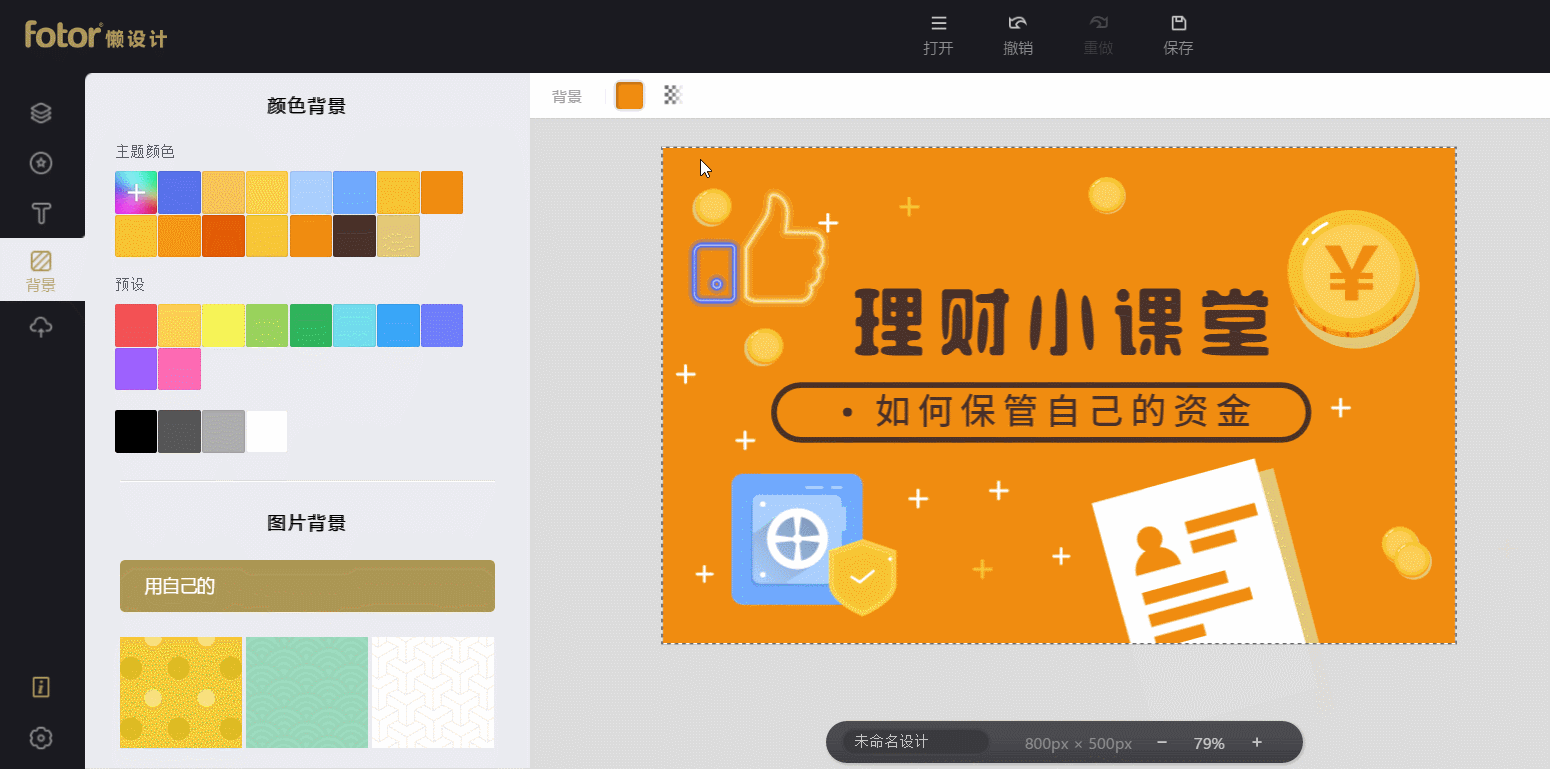Click the 用自己的 upload image button
Screen dimensions: 1550x769
[307, 586]
